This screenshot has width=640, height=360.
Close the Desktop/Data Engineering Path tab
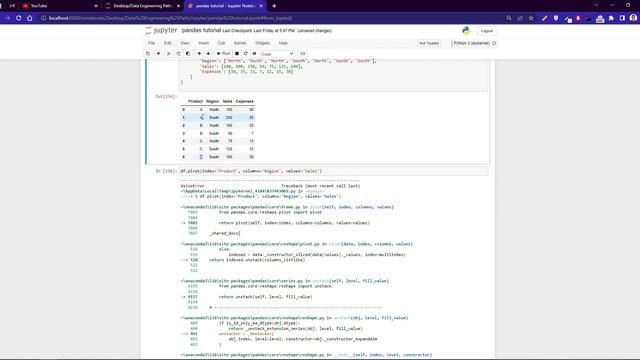[x=178, y=6]
